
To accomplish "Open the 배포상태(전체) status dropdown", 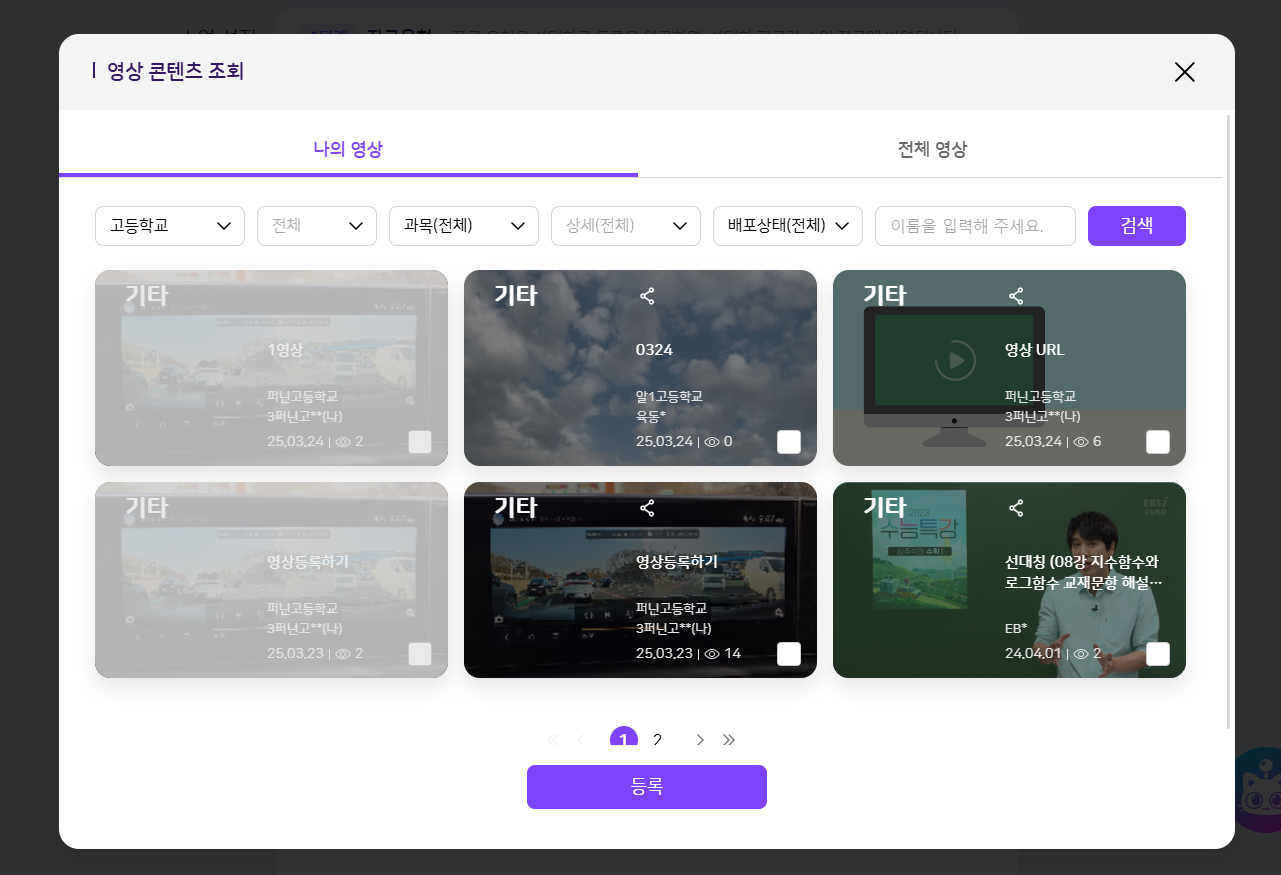I will 788,226.
